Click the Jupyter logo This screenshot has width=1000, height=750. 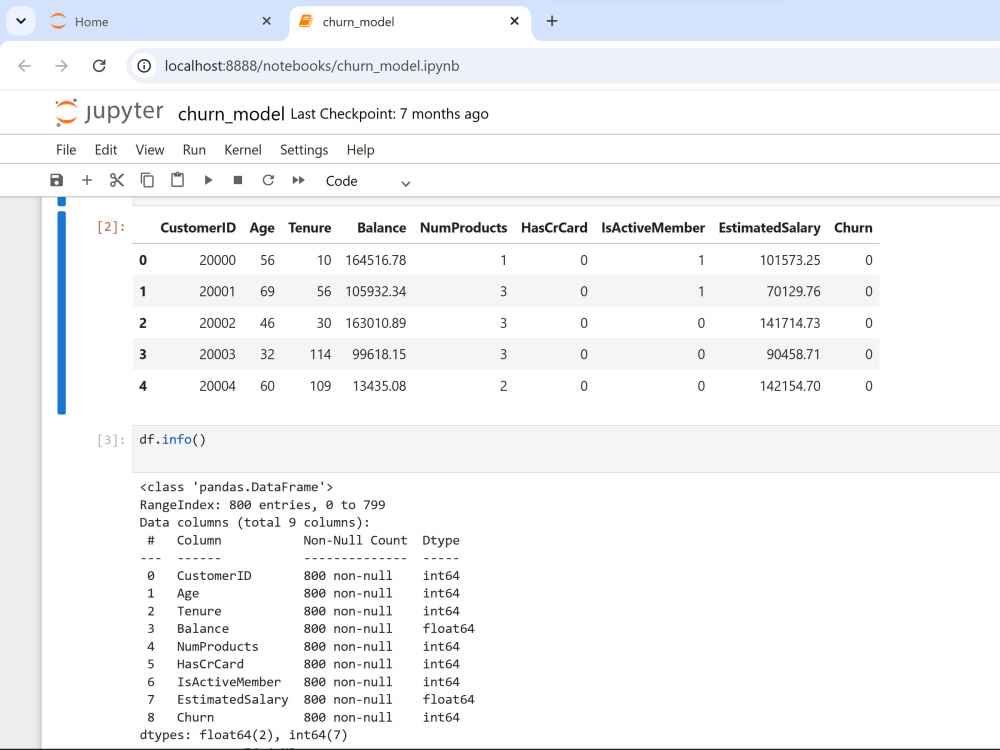tap(109, 112)
